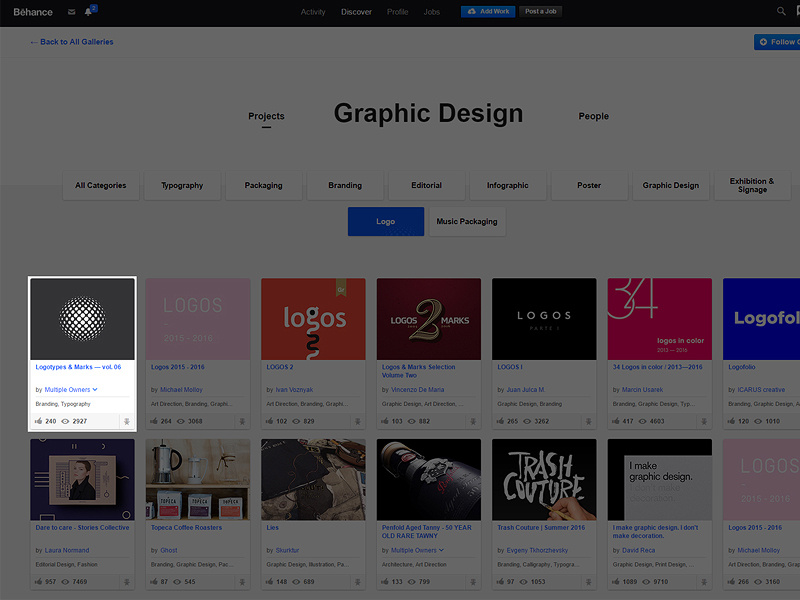
Task: Select the Branding category filter
Action: 345,185
